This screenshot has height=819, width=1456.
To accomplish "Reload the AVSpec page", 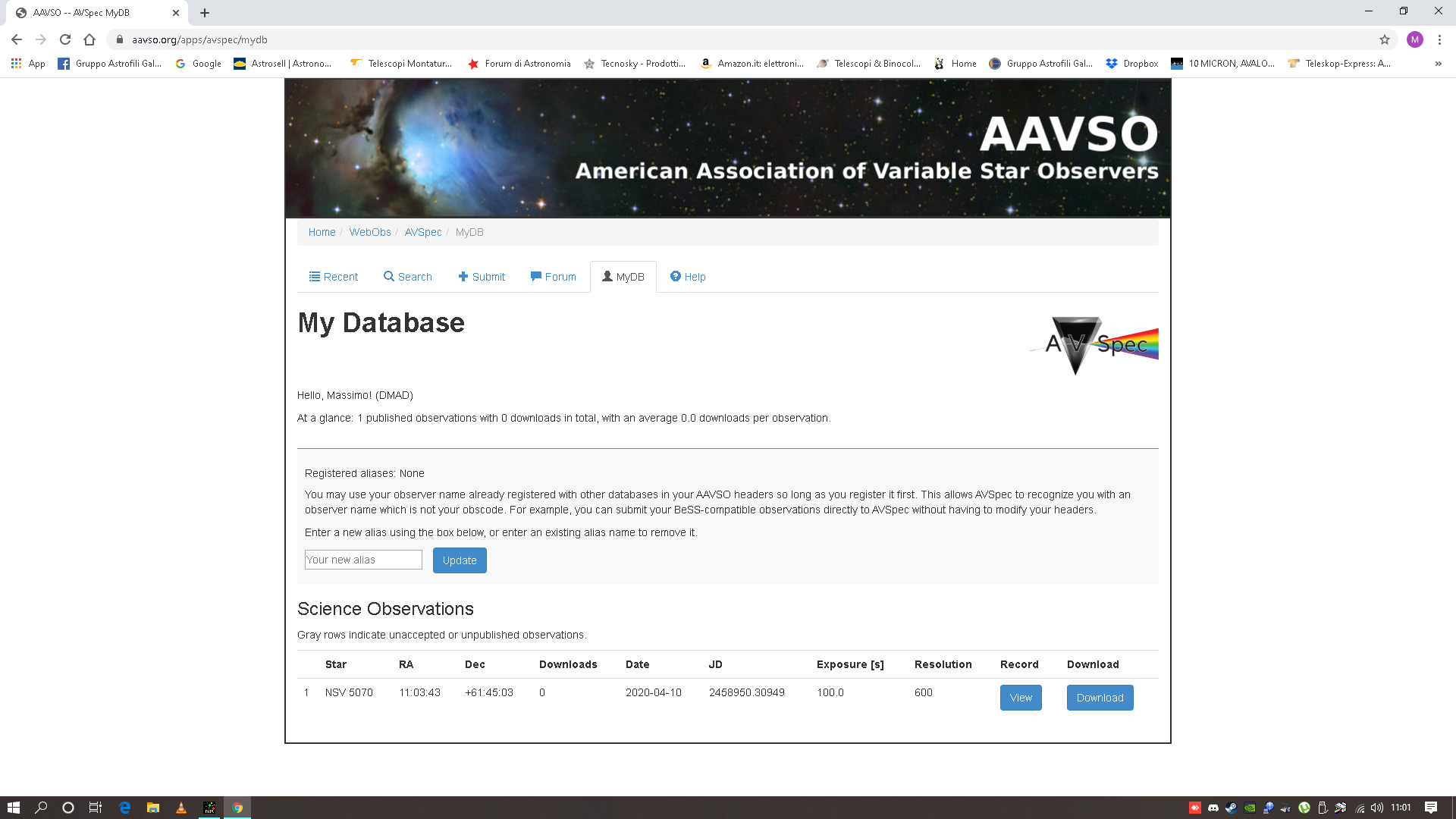I will pyautogui.click(x=65, y=39).
